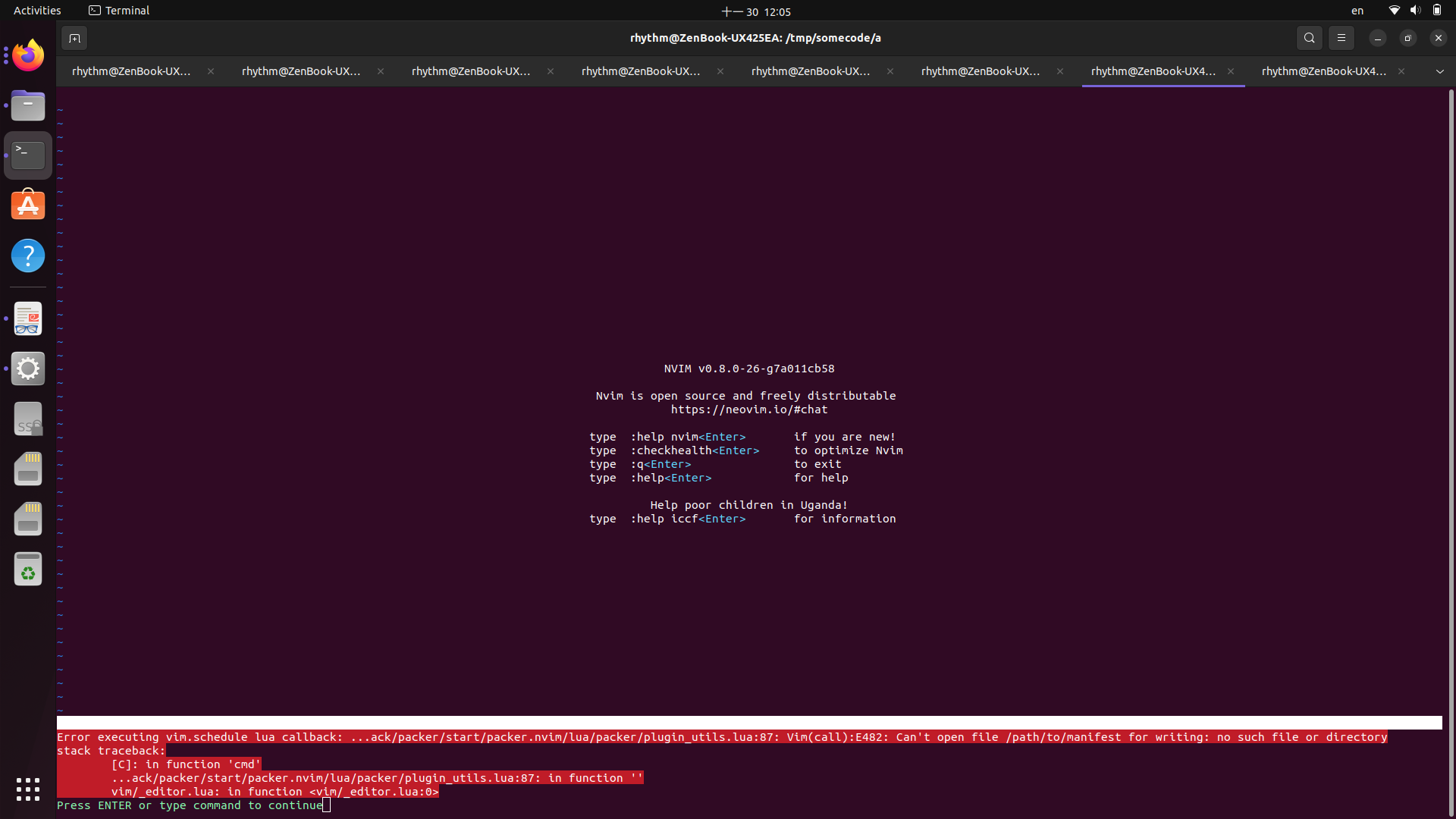Close the rightmost terminal tab
This screenshot has width=1456, height=819.
pos(1401,71)
